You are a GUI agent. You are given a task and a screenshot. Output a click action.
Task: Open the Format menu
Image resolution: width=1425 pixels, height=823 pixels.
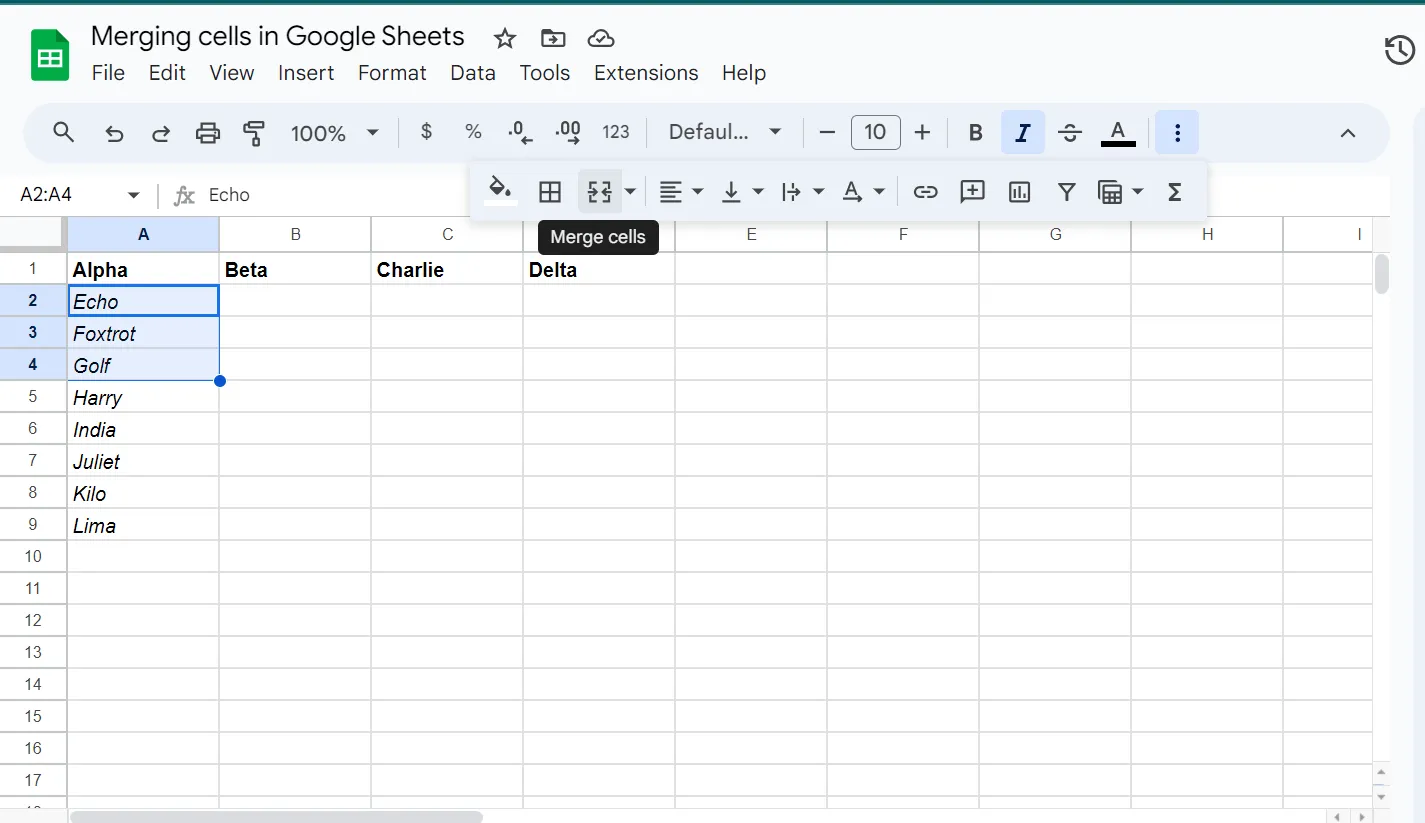click(392, 73)
